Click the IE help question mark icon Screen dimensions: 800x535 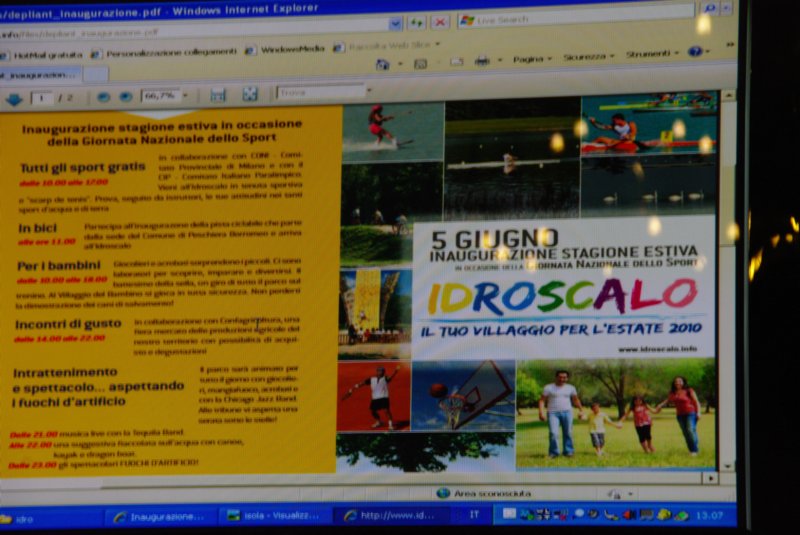pyautogui.click(x=695, y=52)
